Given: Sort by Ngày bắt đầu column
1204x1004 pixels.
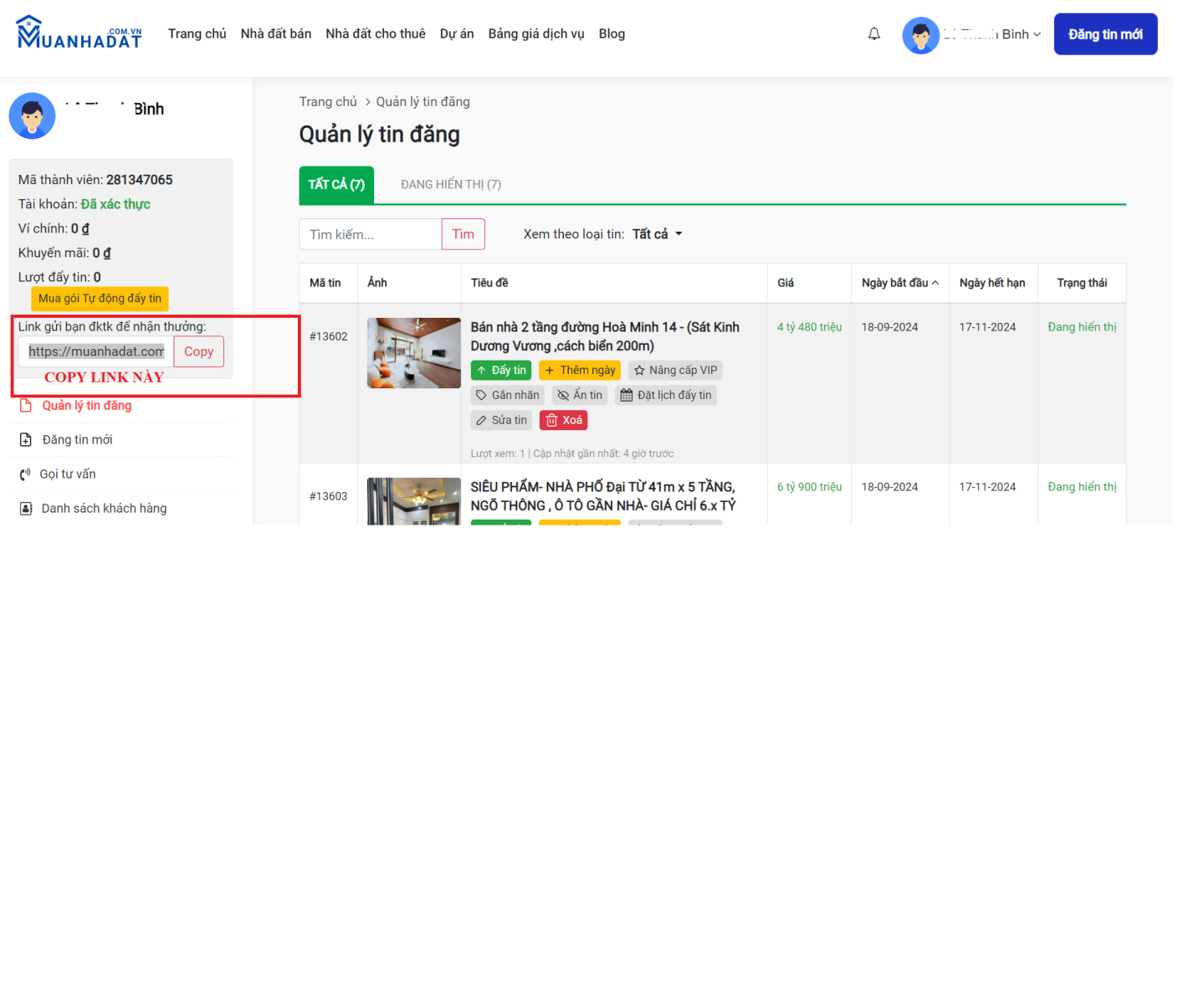Looking at the screenshot, I should pos(899,283).
